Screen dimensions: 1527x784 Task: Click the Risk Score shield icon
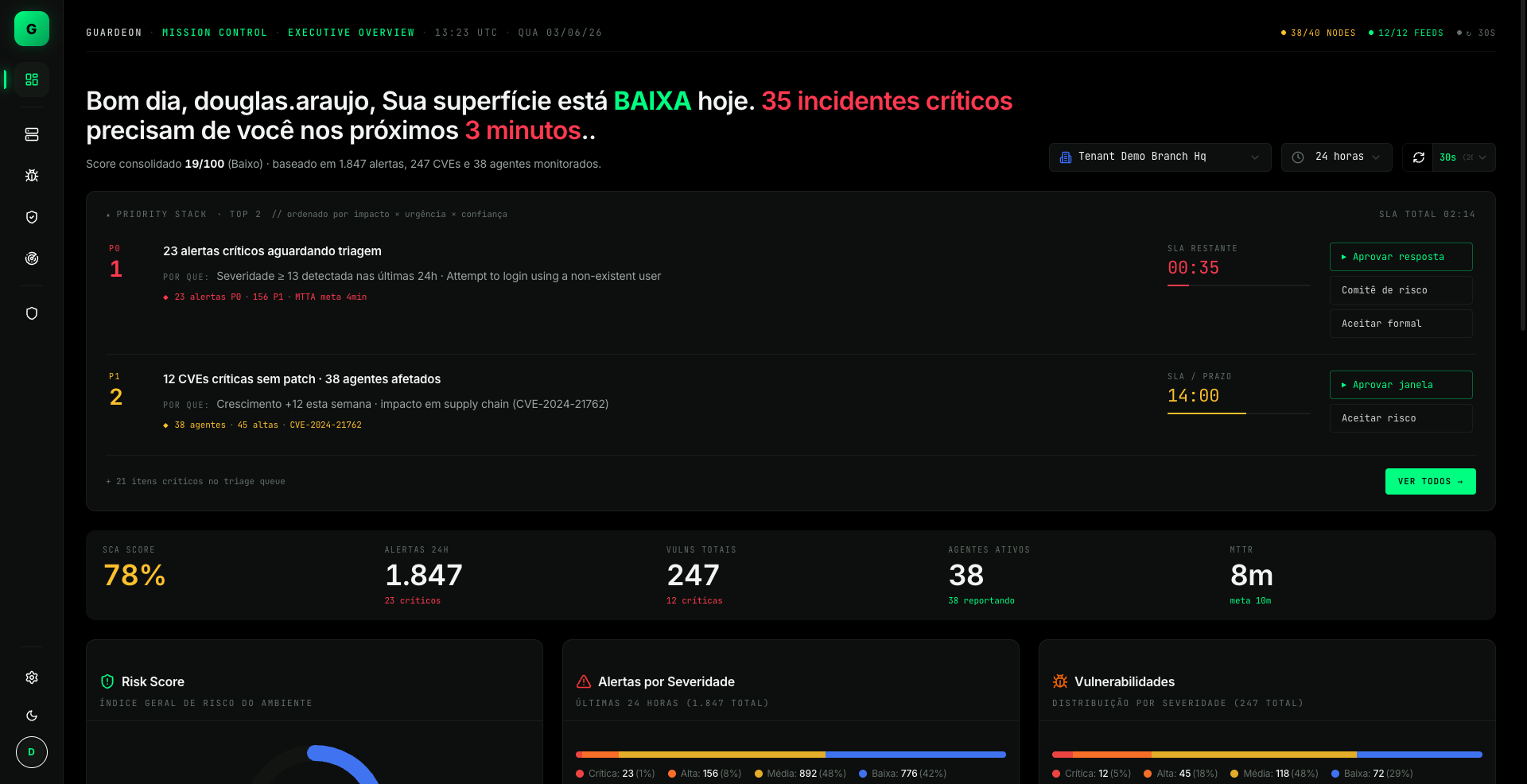[x=107, y=681]
